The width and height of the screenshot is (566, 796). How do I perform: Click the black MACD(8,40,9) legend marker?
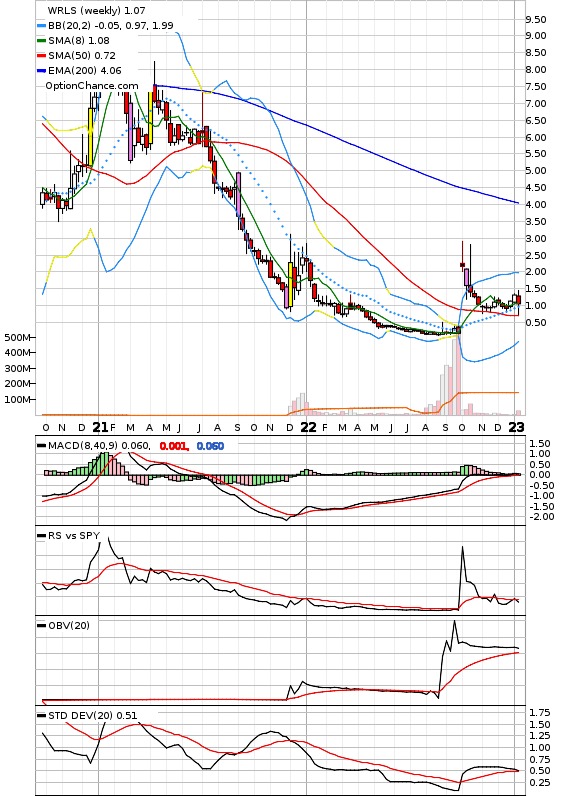click(x=42, y=446)
